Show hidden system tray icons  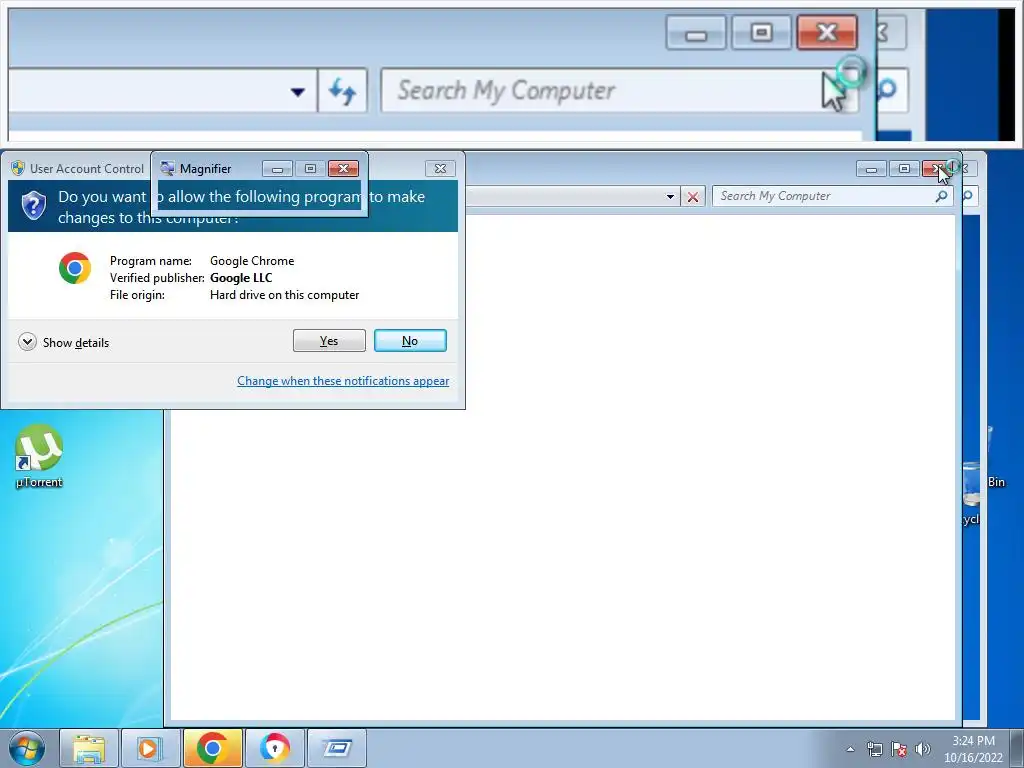point(850,749)
